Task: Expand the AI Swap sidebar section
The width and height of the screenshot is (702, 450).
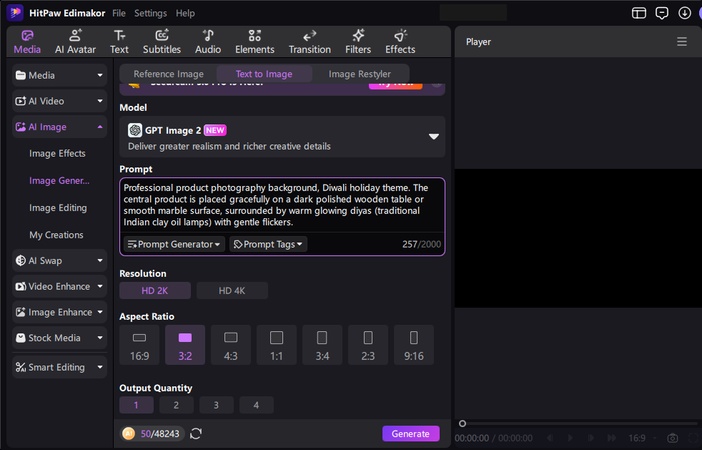Action: pos(59,261)
